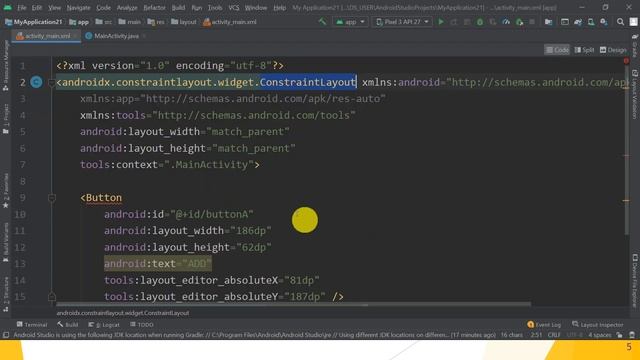Open the Layout Inspector panel
This screenshot has width=640, height=360.
(x=598, y=324)
